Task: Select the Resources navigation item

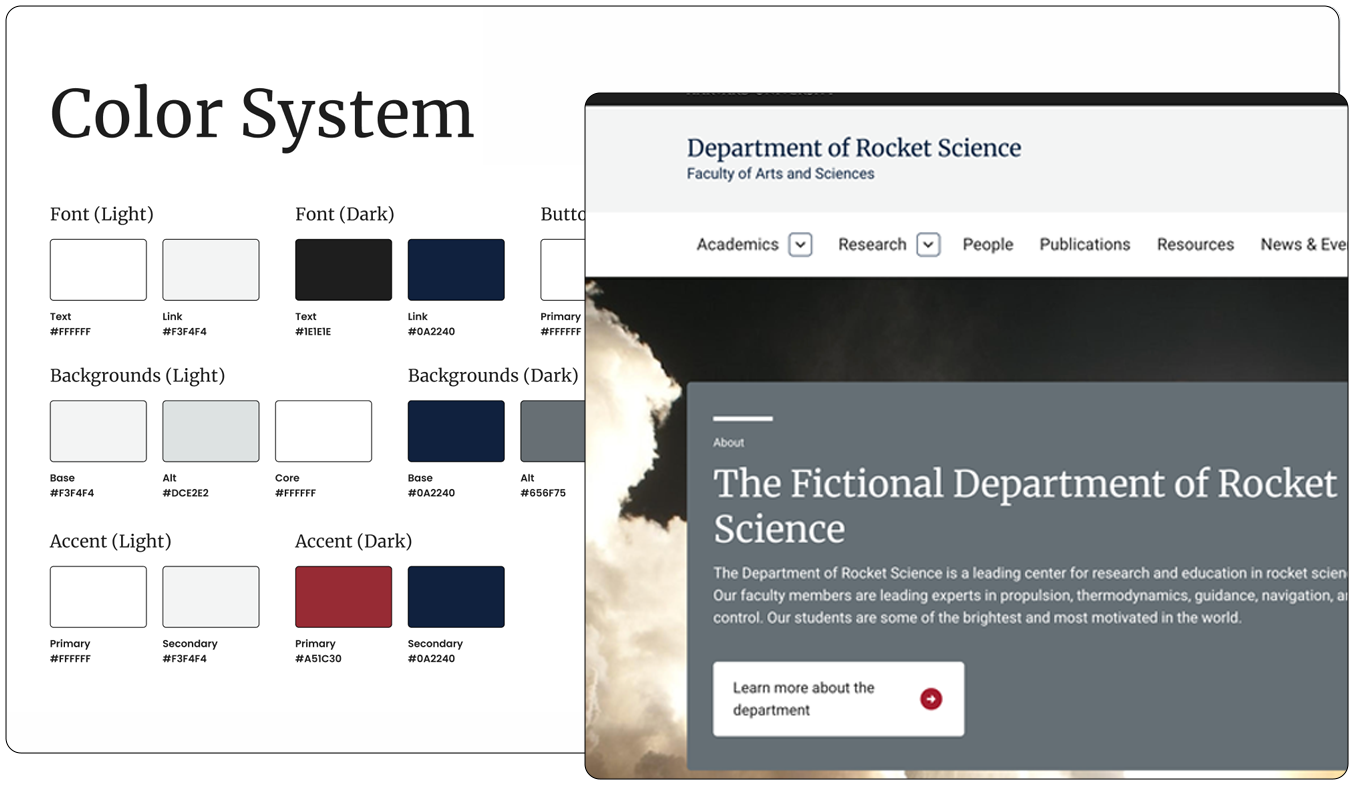Action: point(1195,244)
